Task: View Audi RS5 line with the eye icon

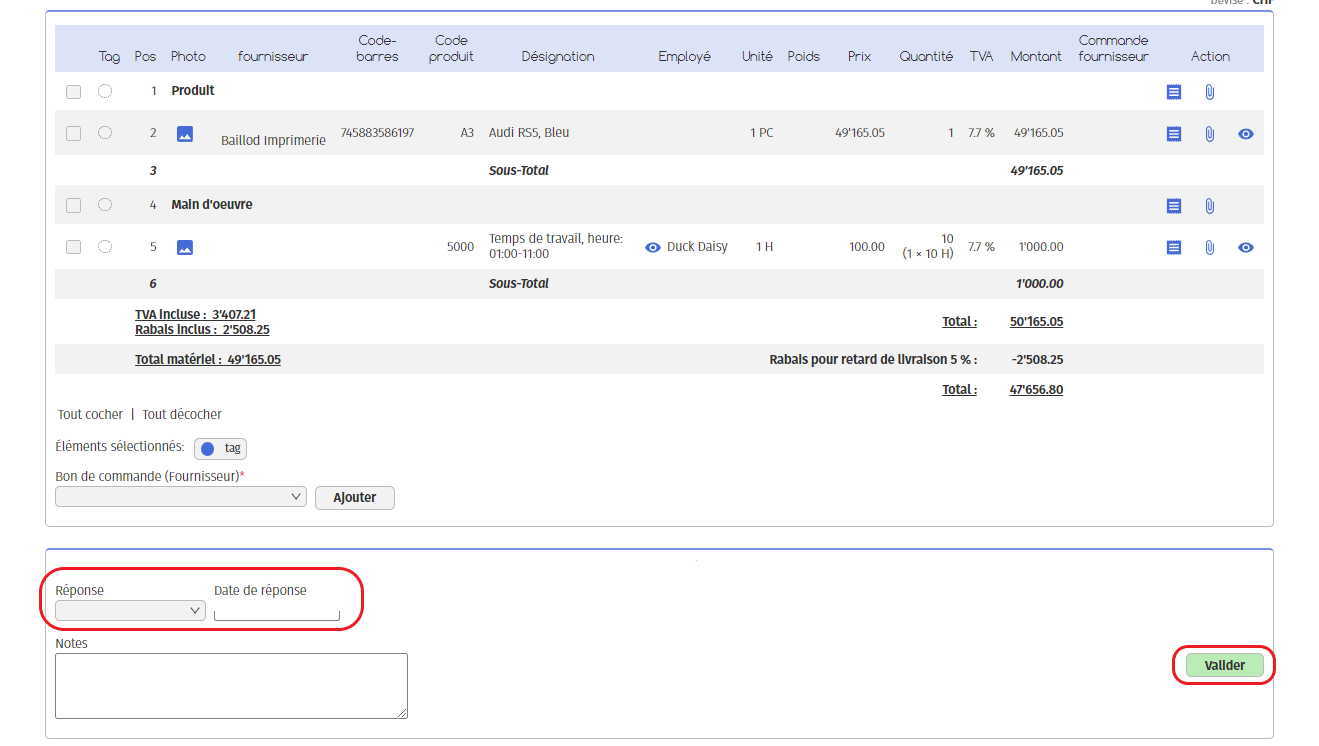Action: tap(1245, 134)
